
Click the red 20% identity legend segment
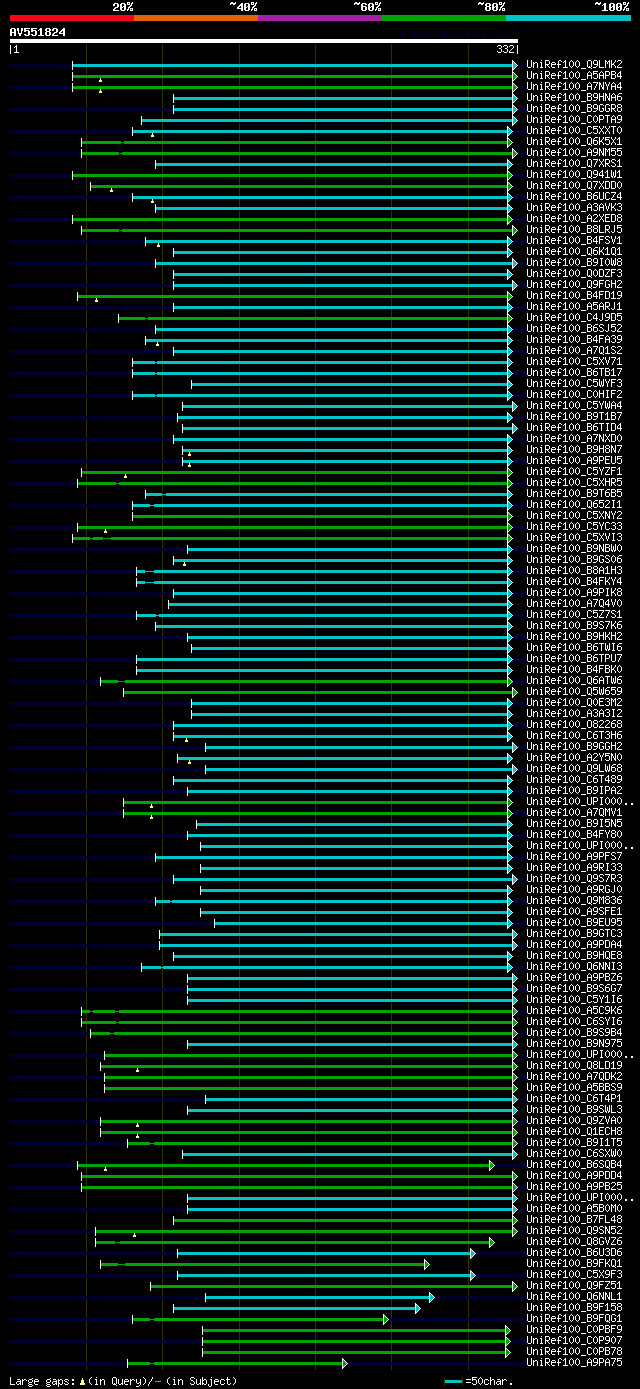pyautogui.click(x=72, y=17)
